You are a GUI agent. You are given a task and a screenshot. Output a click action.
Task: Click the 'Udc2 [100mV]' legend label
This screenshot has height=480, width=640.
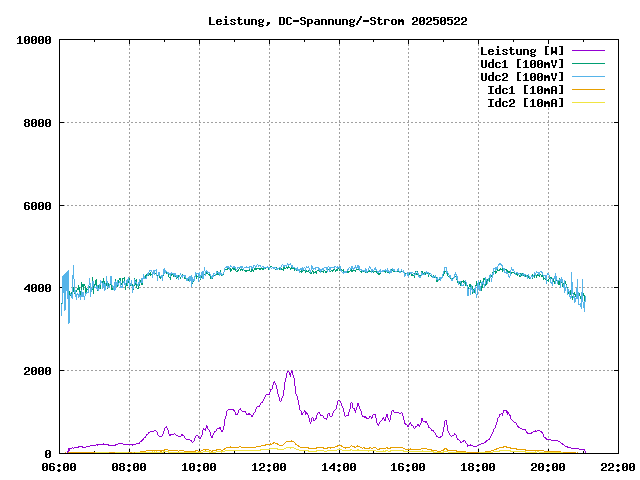[x=521, y=77]
